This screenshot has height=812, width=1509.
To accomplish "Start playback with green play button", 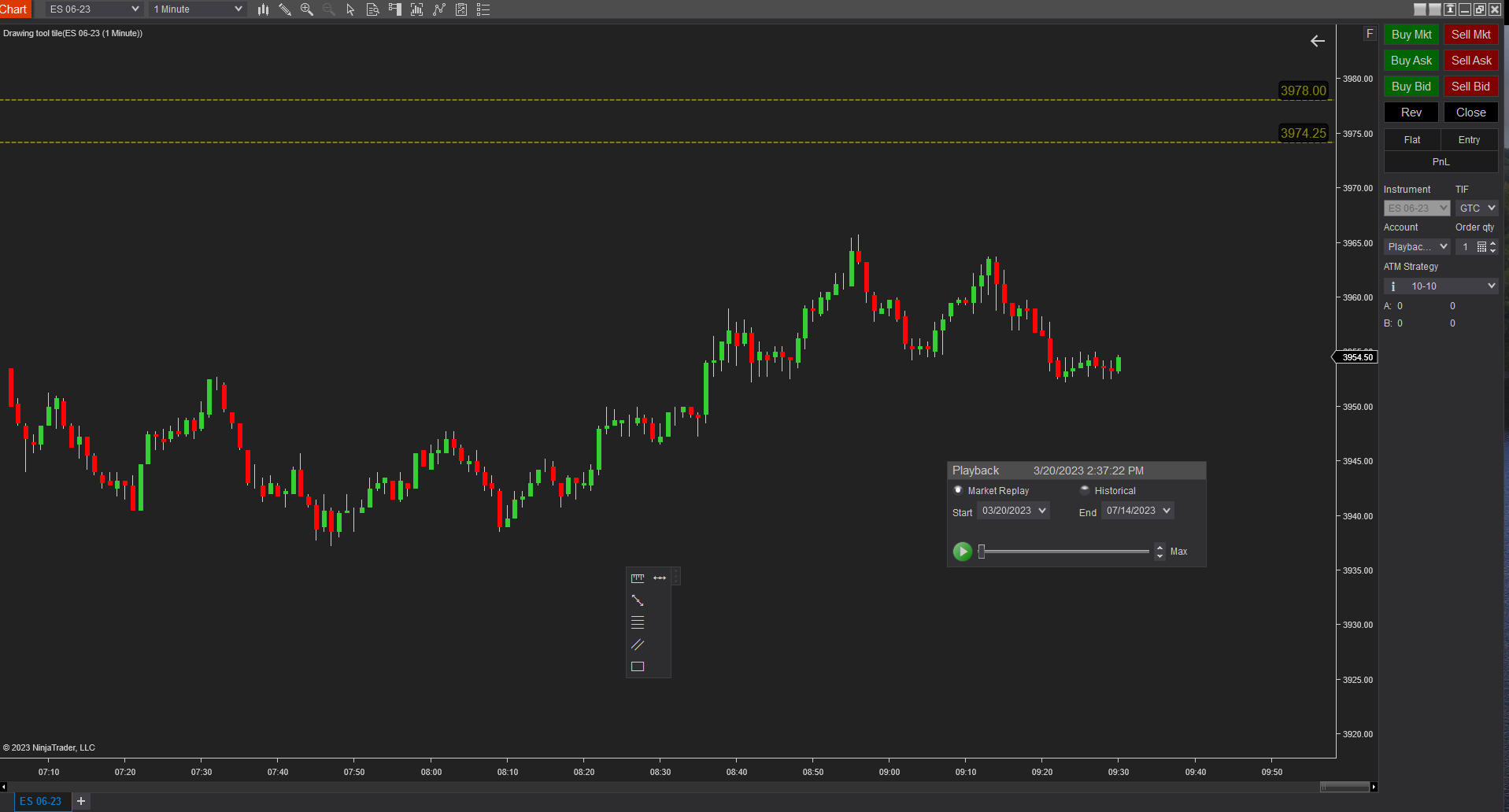I will coord(962,552).
